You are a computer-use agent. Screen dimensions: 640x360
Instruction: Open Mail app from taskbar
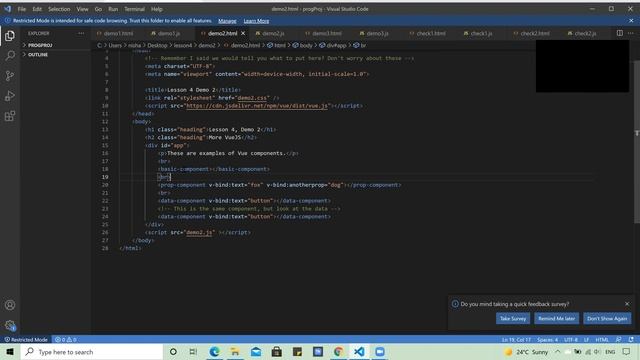coord(256,352)
